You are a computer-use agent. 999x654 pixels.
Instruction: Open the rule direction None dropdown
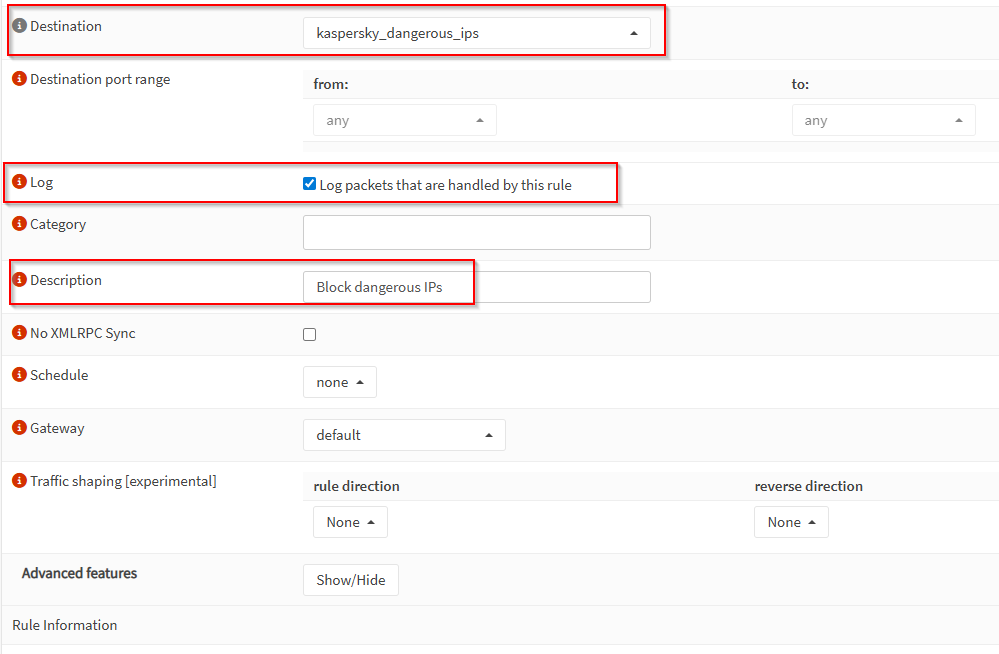point(350,522)
